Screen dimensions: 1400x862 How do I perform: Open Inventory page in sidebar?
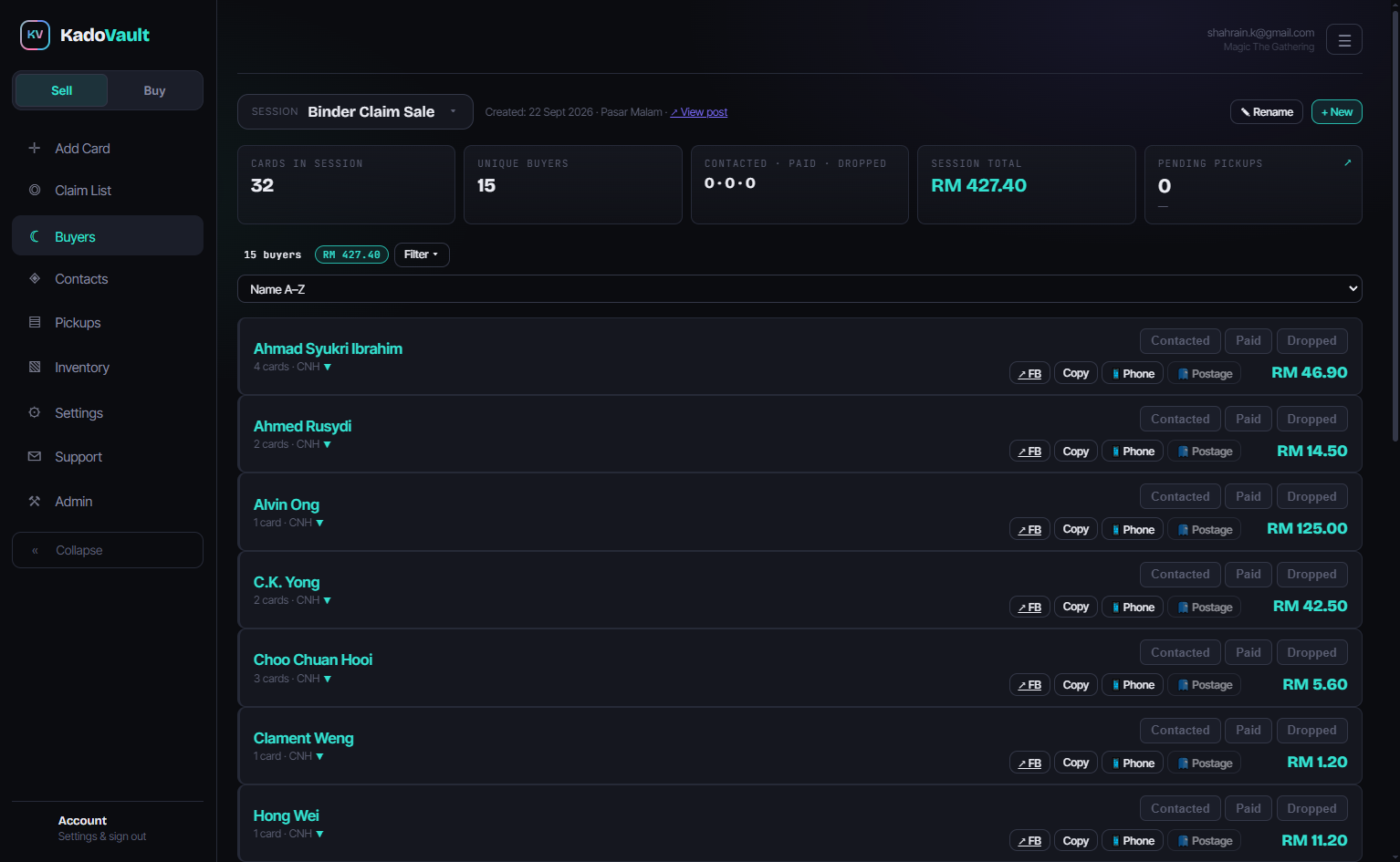(108, 367)
